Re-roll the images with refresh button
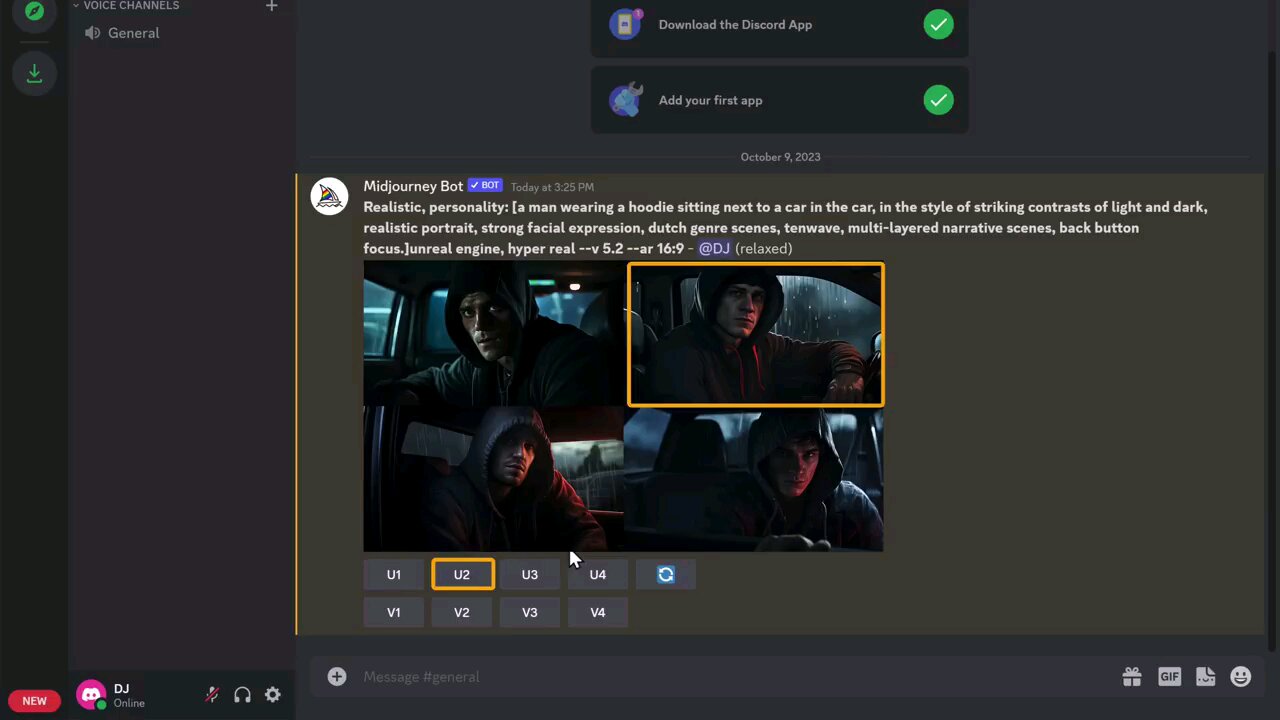This screenshot has width=1280, height=720. pos(666,575)
